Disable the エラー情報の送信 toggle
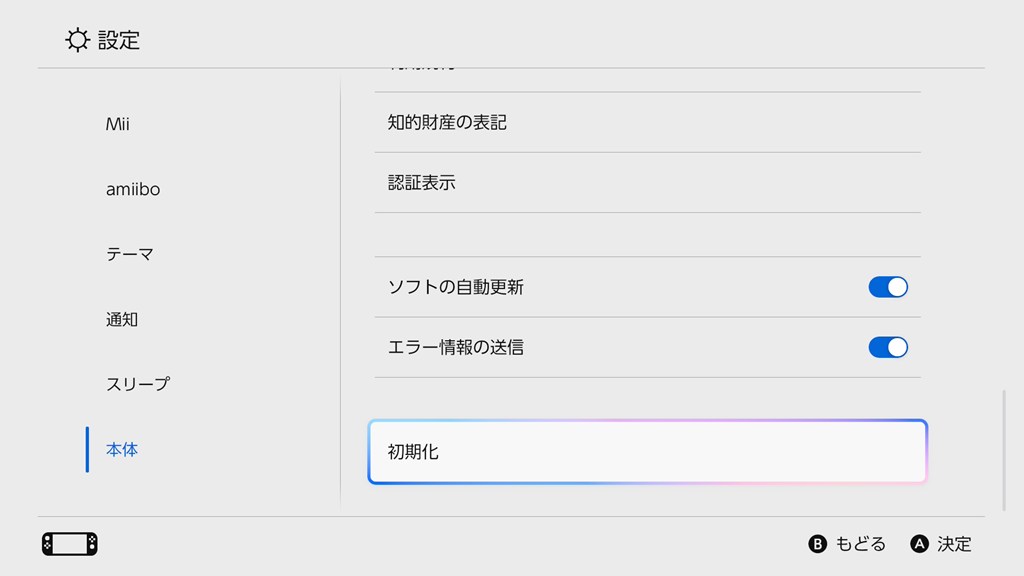 tap(887, 347)
